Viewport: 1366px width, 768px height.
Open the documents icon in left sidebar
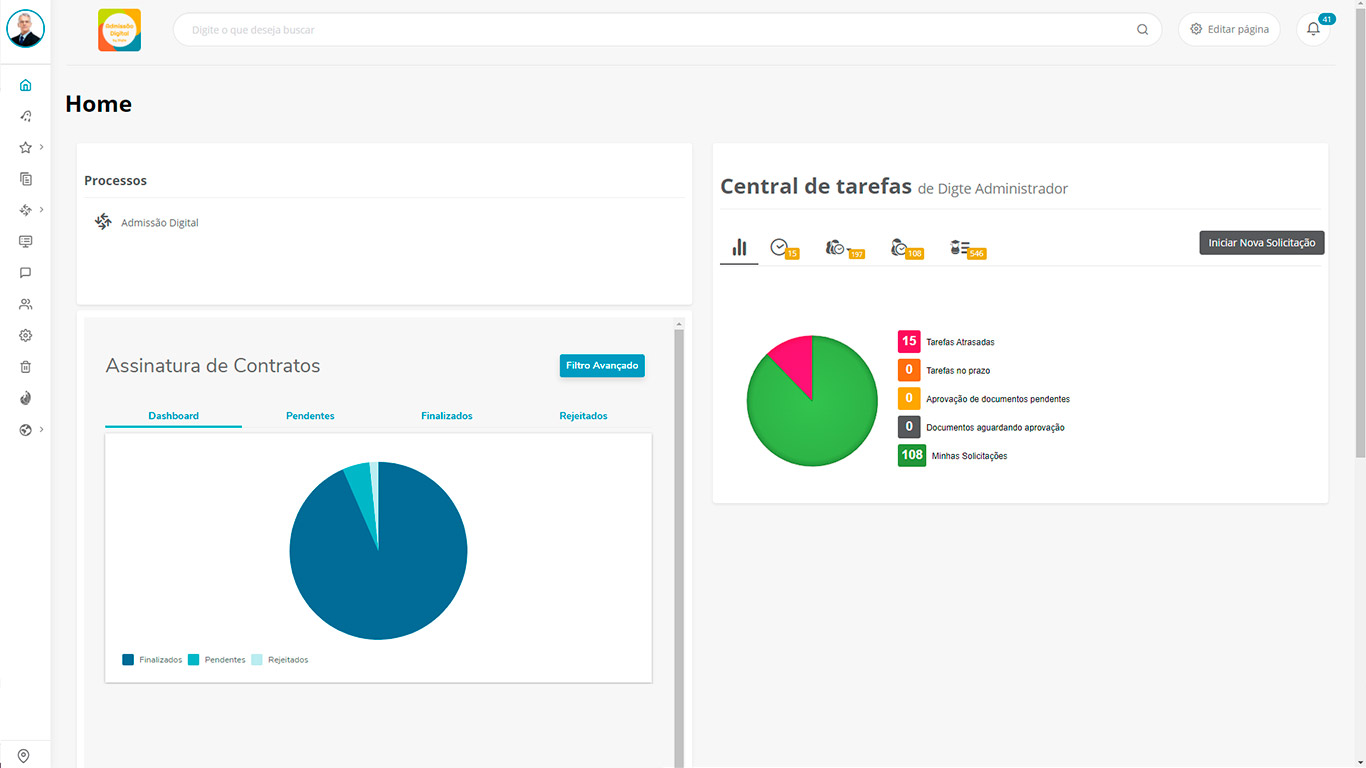click(26, 179)
